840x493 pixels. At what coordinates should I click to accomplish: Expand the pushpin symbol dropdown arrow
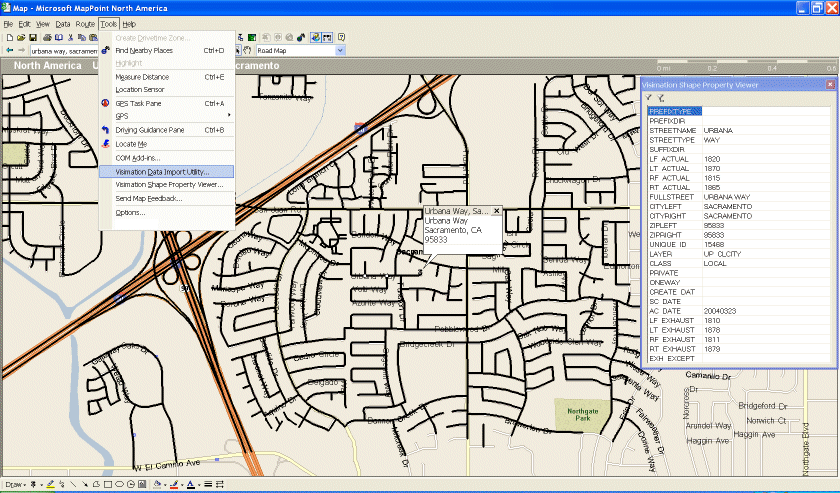pyautogui.click(x=42, y=485)
